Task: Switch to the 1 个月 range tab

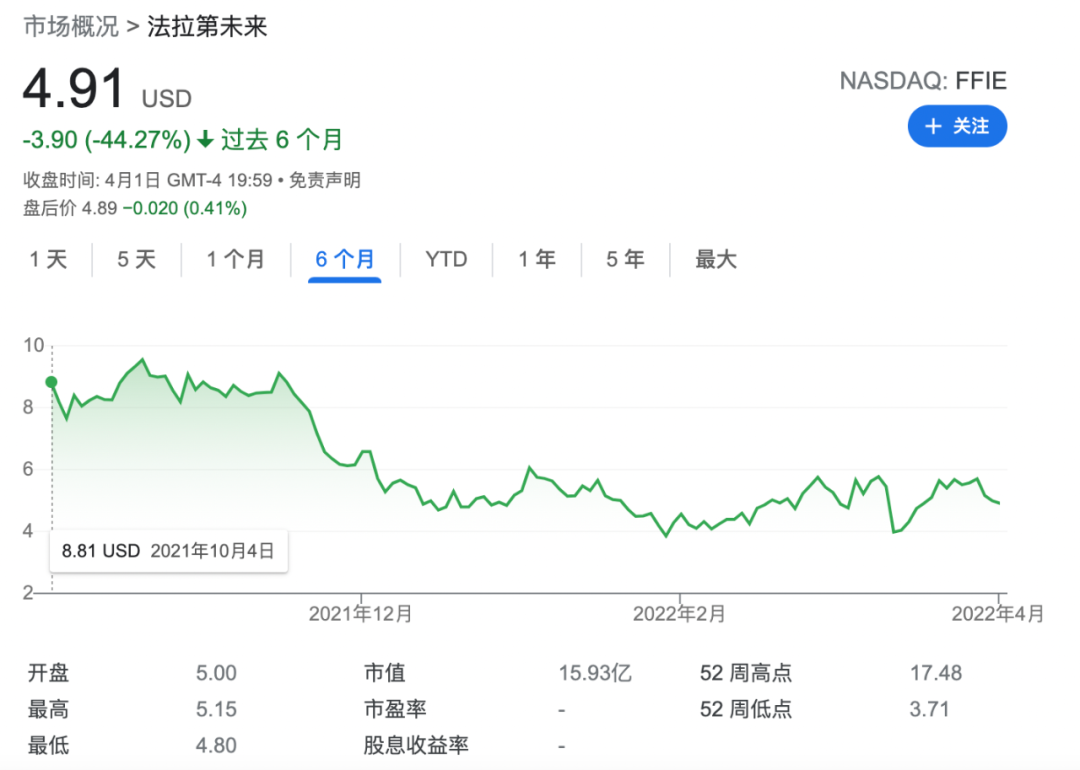Action: (236, 260)
